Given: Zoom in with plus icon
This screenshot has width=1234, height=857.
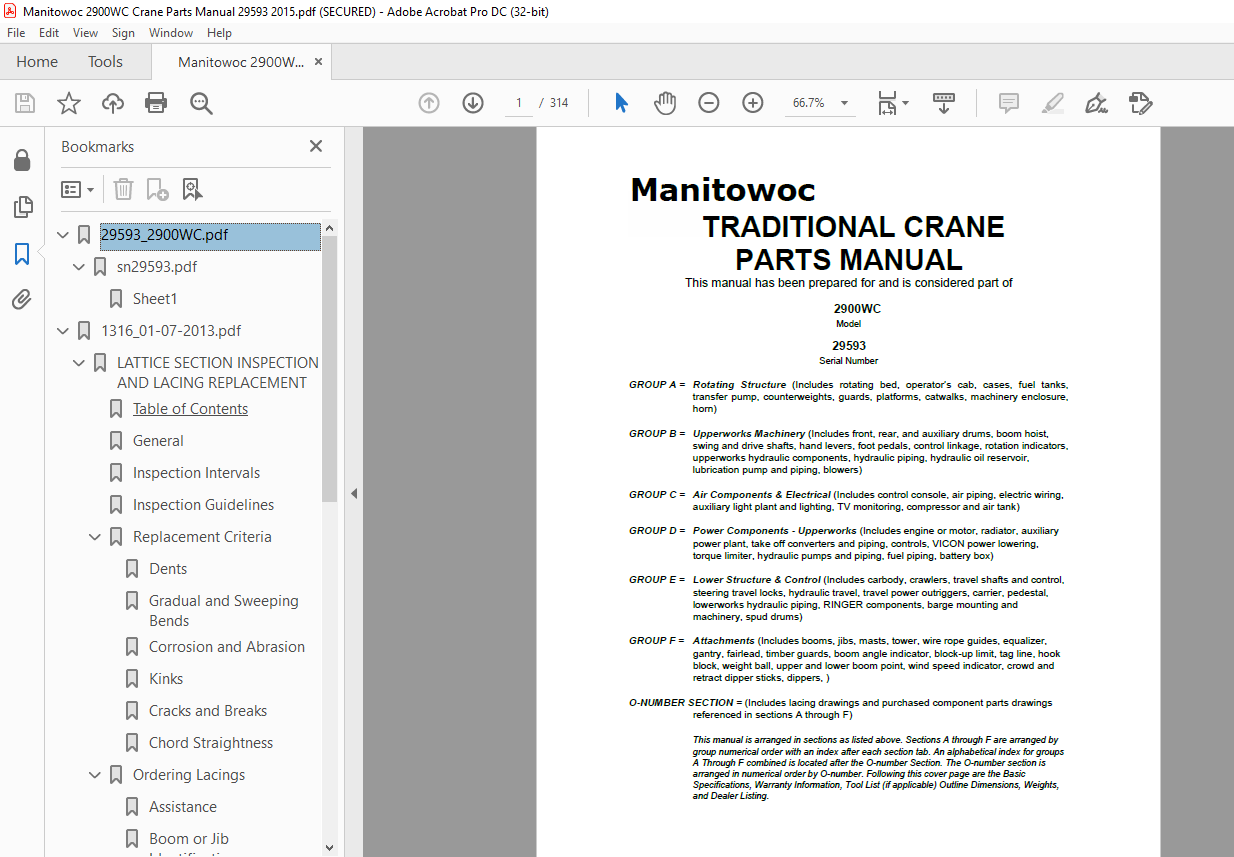Looking at the screenshot, I should click(753, 103).
